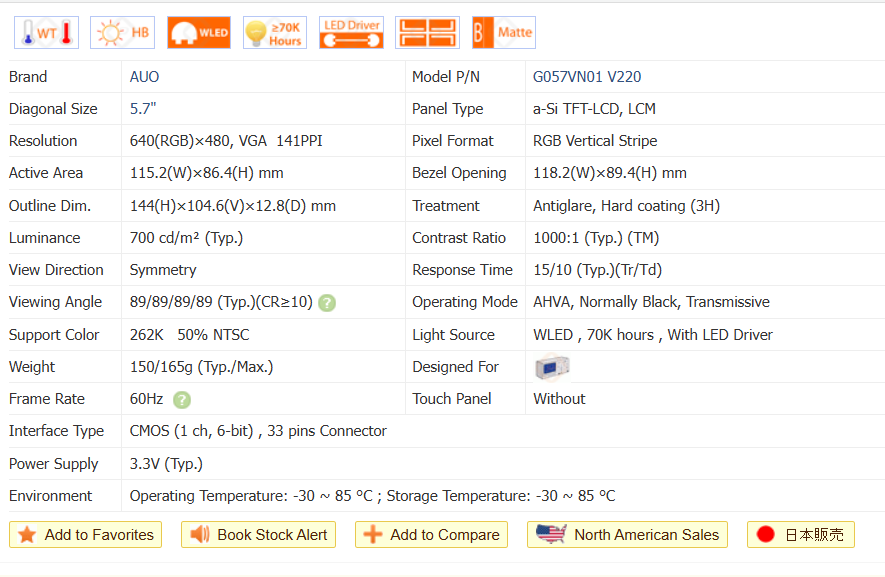Screen dimensions: 885x577
Task: Click the AUO brand value
Action: [144, 77]
